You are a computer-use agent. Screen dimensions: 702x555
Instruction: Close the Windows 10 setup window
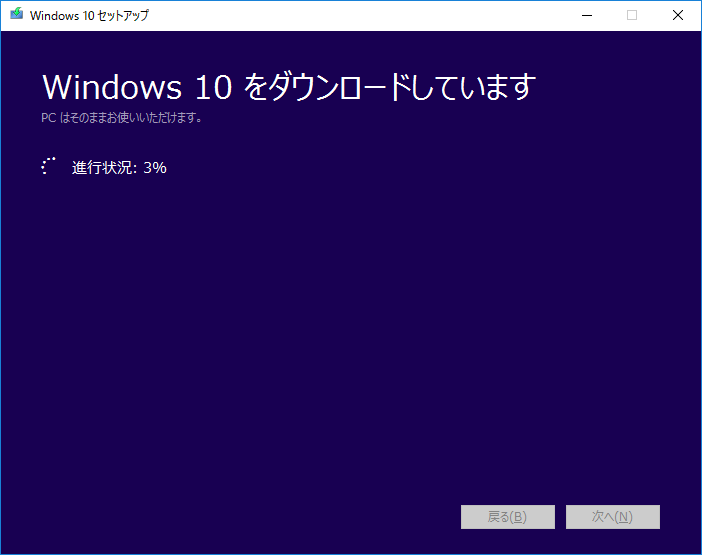tap(678, 15)
